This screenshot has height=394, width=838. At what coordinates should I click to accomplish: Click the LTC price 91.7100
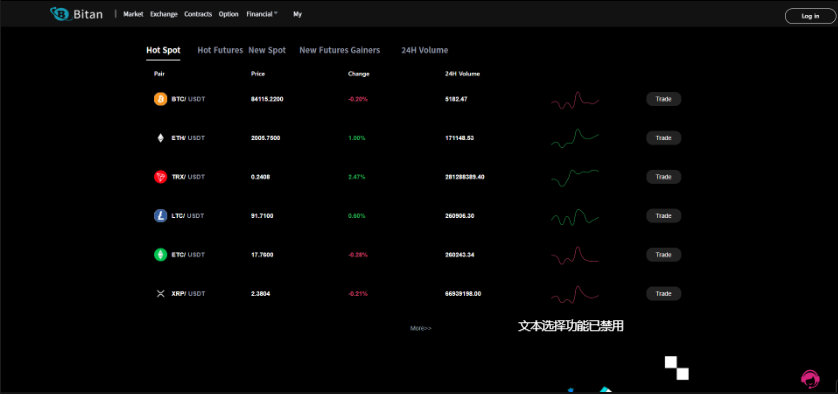(x=262, y=216)
